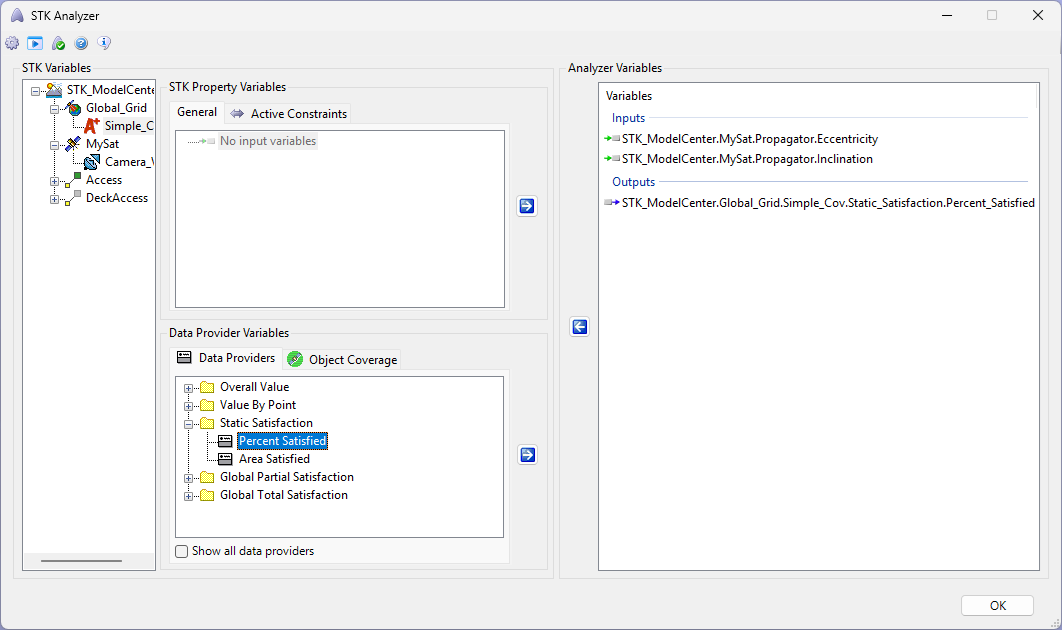Expand the Overall Value folder
Viewport: 1062px width, 630px height.
(x=188, y=388)
